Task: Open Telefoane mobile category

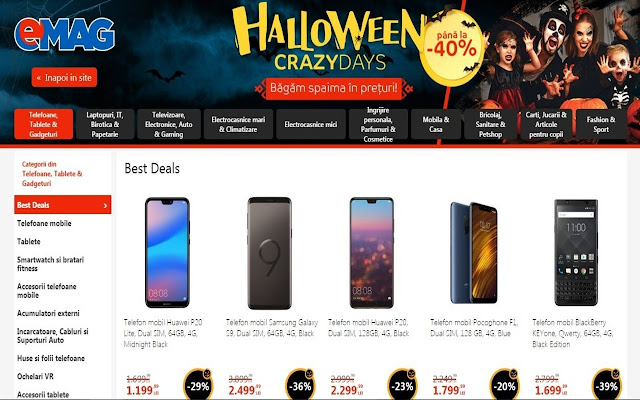Action: point(44,223)
